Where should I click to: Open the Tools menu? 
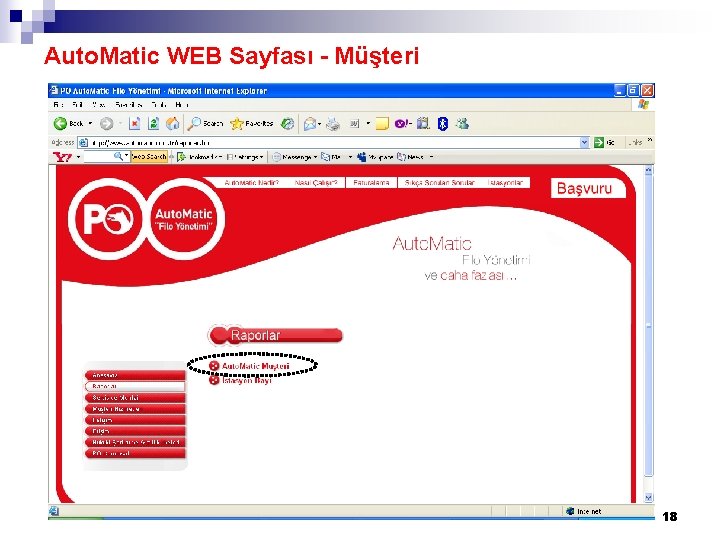(159, 105)
